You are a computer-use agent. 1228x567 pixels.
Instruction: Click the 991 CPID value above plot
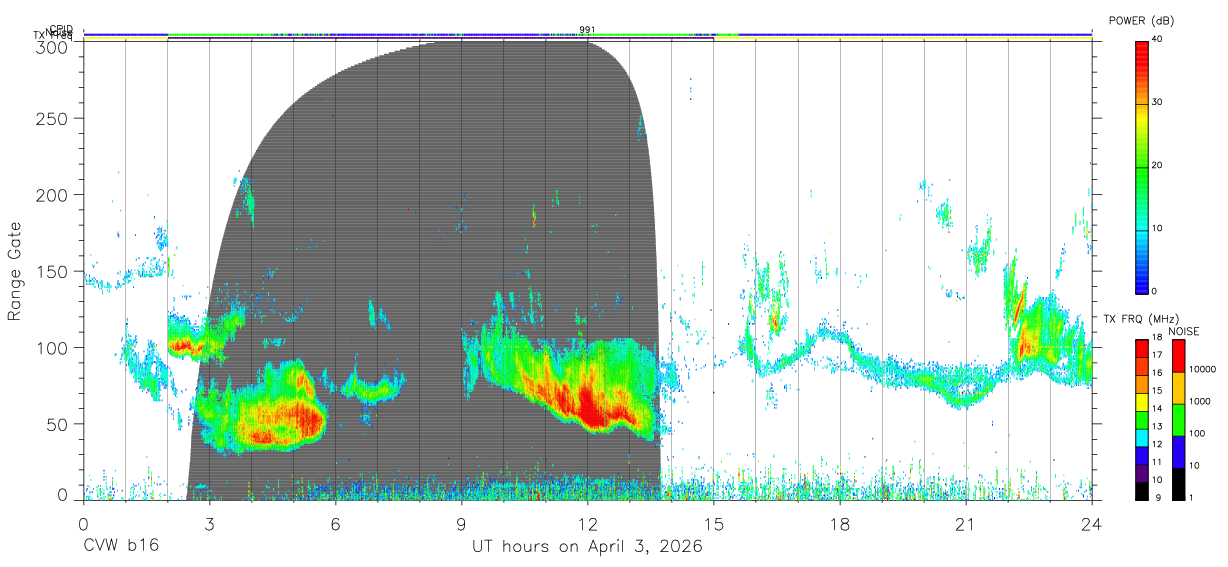pos(587,30)
